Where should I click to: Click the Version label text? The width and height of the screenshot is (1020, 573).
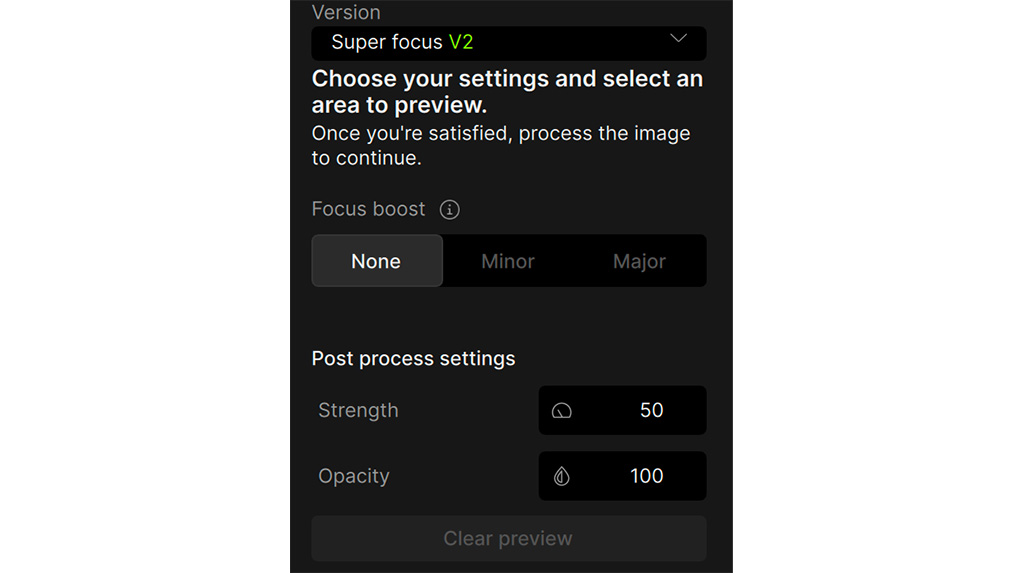point(346,12)
